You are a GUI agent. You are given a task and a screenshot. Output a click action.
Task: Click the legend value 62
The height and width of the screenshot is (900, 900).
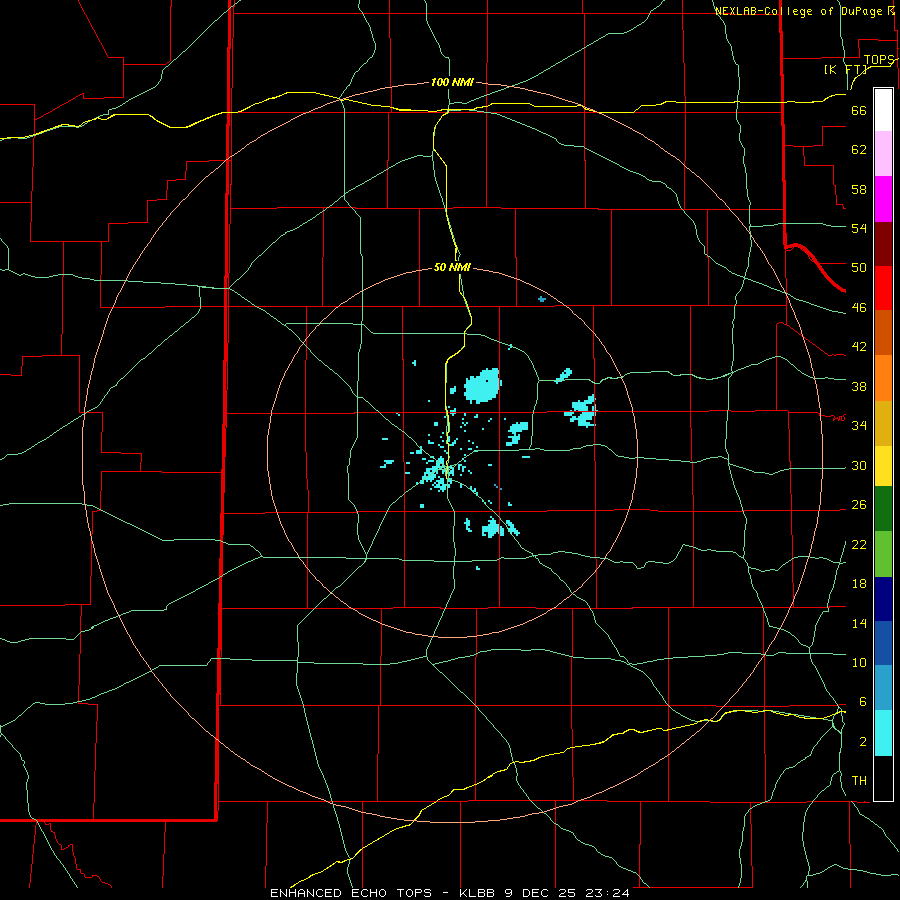[859, 150]
